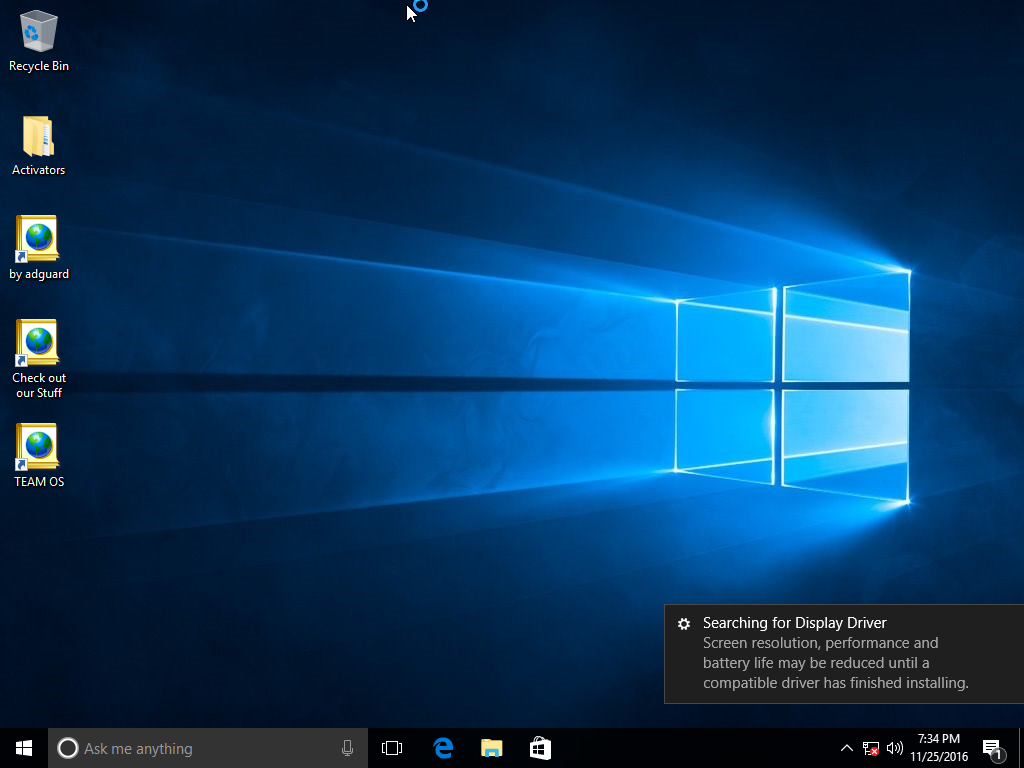Open Task View from the taskbar

point(392,748)
